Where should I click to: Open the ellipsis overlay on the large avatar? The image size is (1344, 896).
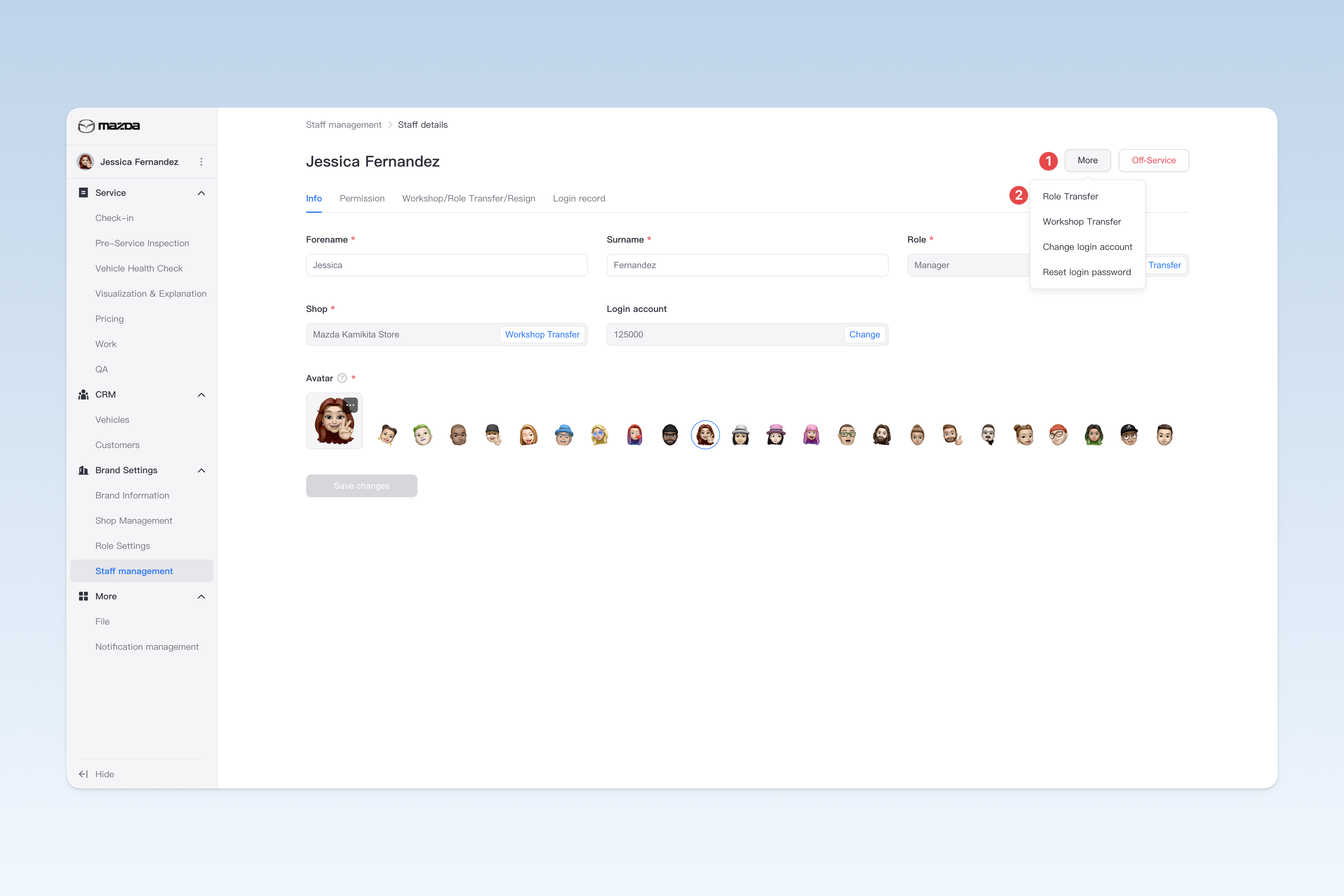[x=350, y=405]
